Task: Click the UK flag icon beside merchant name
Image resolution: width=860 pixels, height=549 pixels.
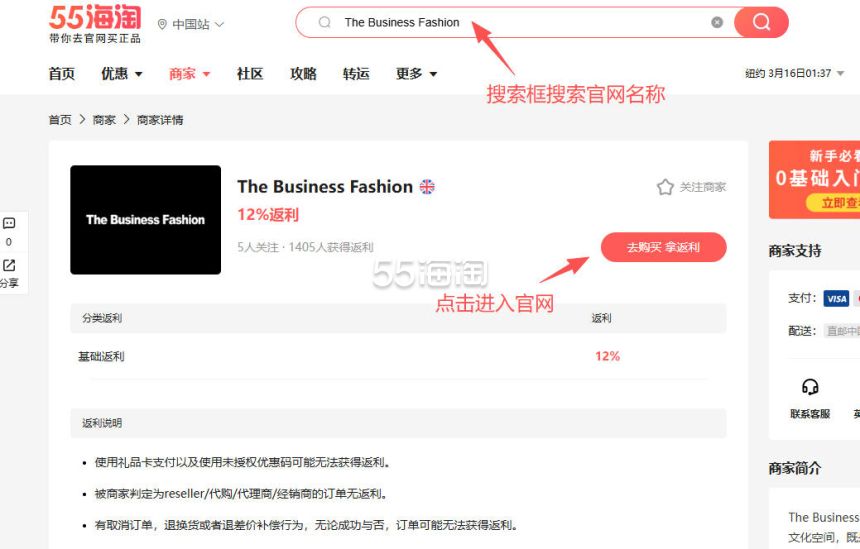Action: pos(427,187)
